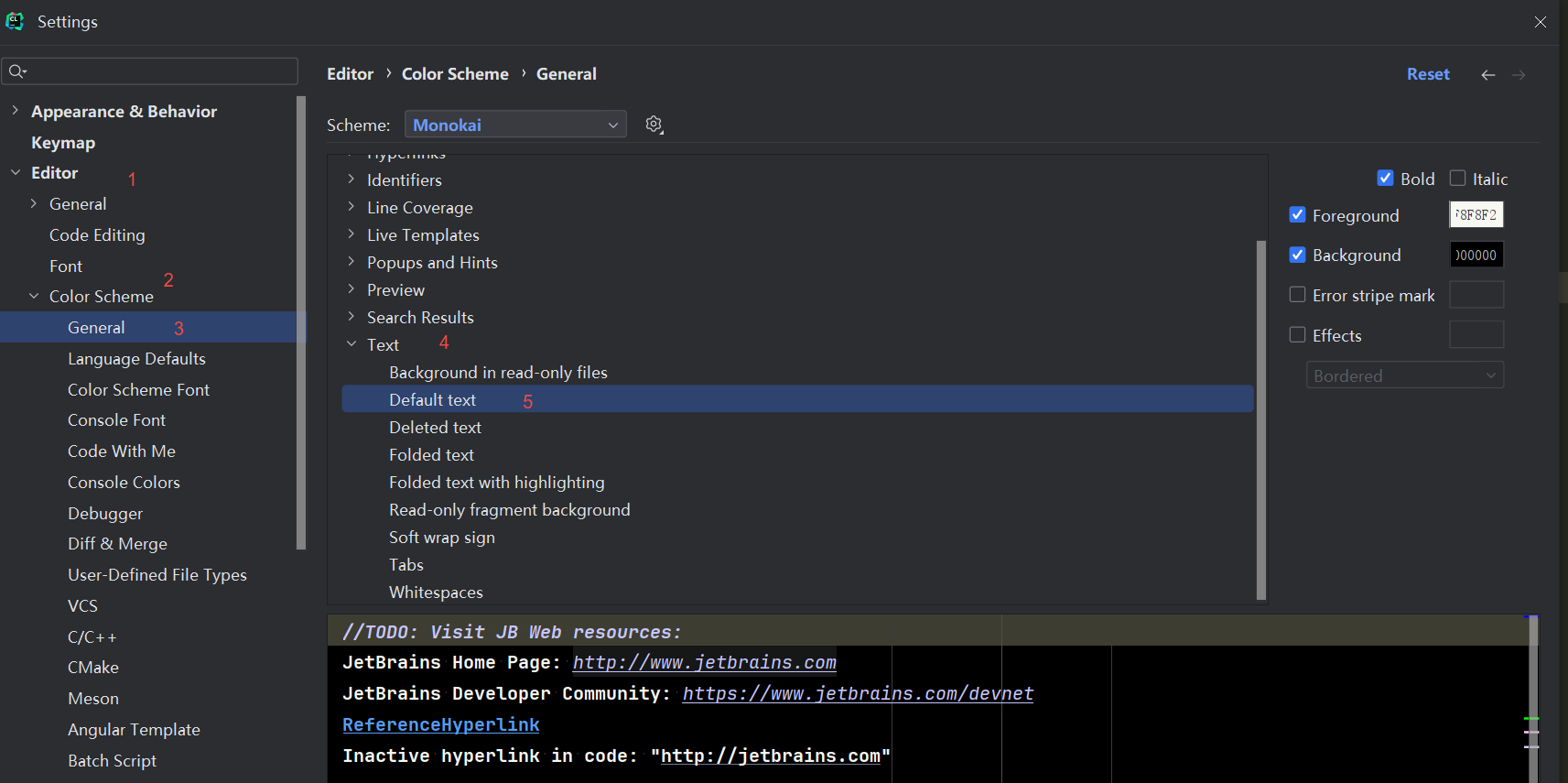
Task: Click the jetbrains.com/devnet link in preview
Action: [858, 693]
